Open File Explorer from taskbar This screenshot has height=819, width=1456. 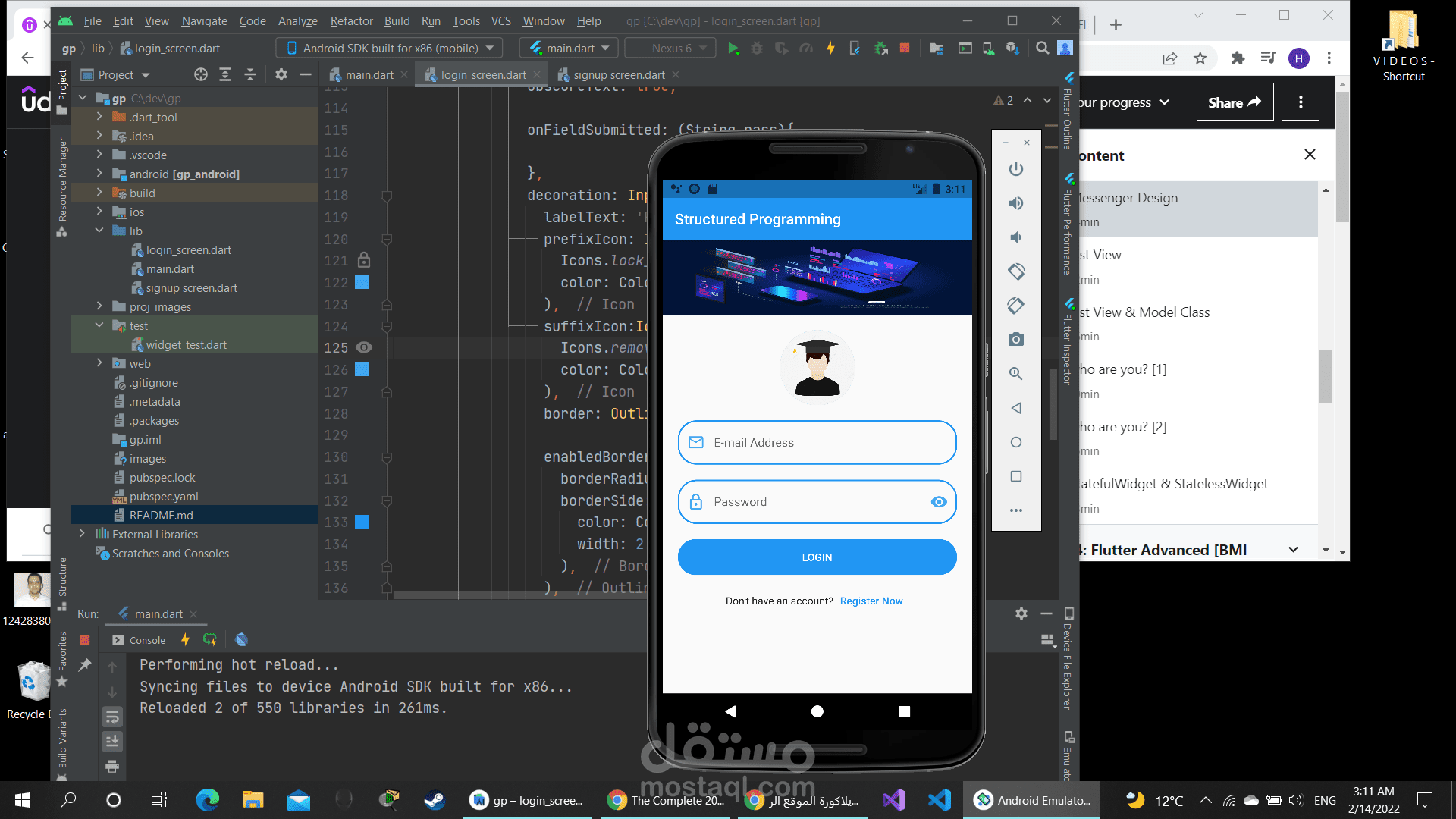pyautogui.click(x=253, y=800)
